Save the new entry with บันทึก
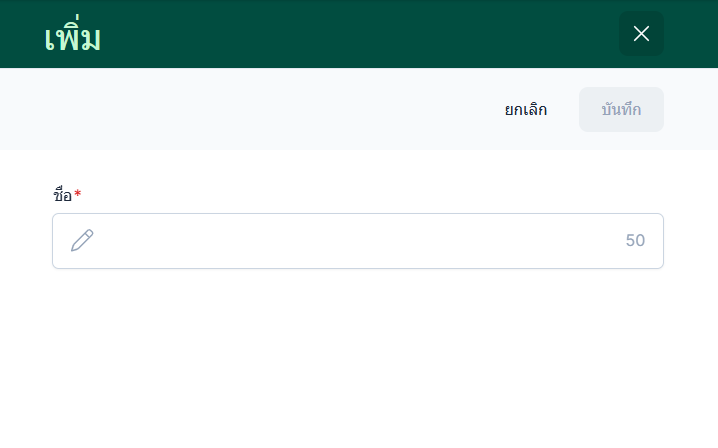Viewport: 718px width, 448px height. [621, 110]
